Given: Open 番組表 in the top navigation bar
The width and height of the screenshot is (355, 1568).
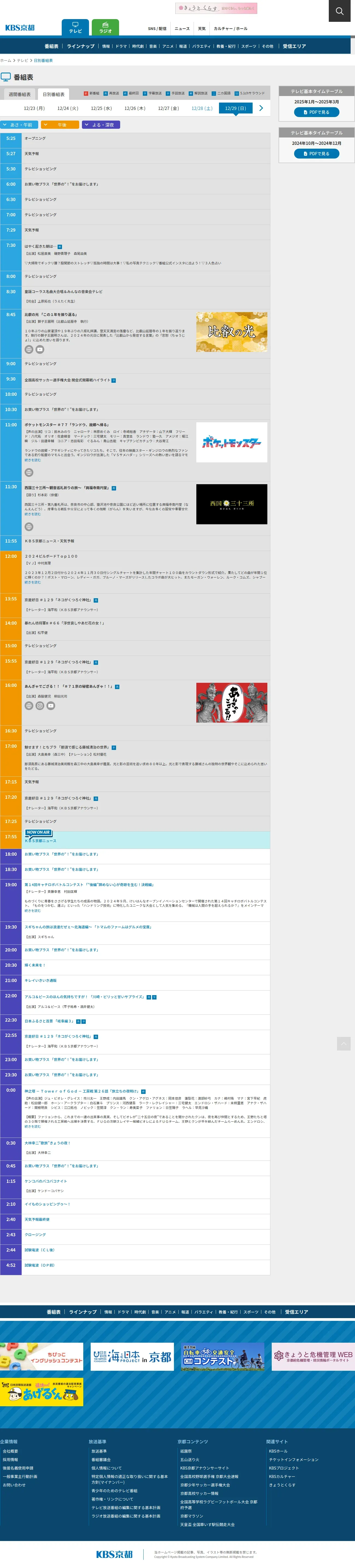Looking at the screenshot, I should pyautogui.click(x=52, y=46).
